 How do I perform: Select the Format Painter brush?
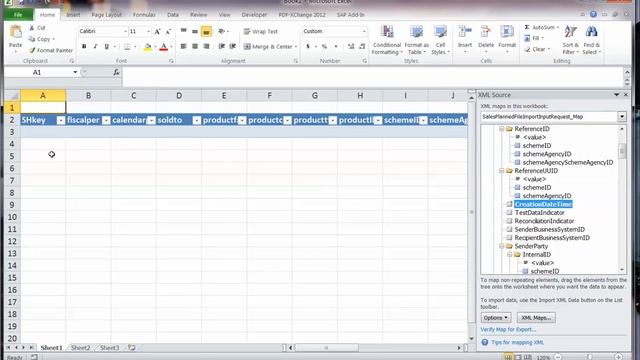(x=32, y=50)
